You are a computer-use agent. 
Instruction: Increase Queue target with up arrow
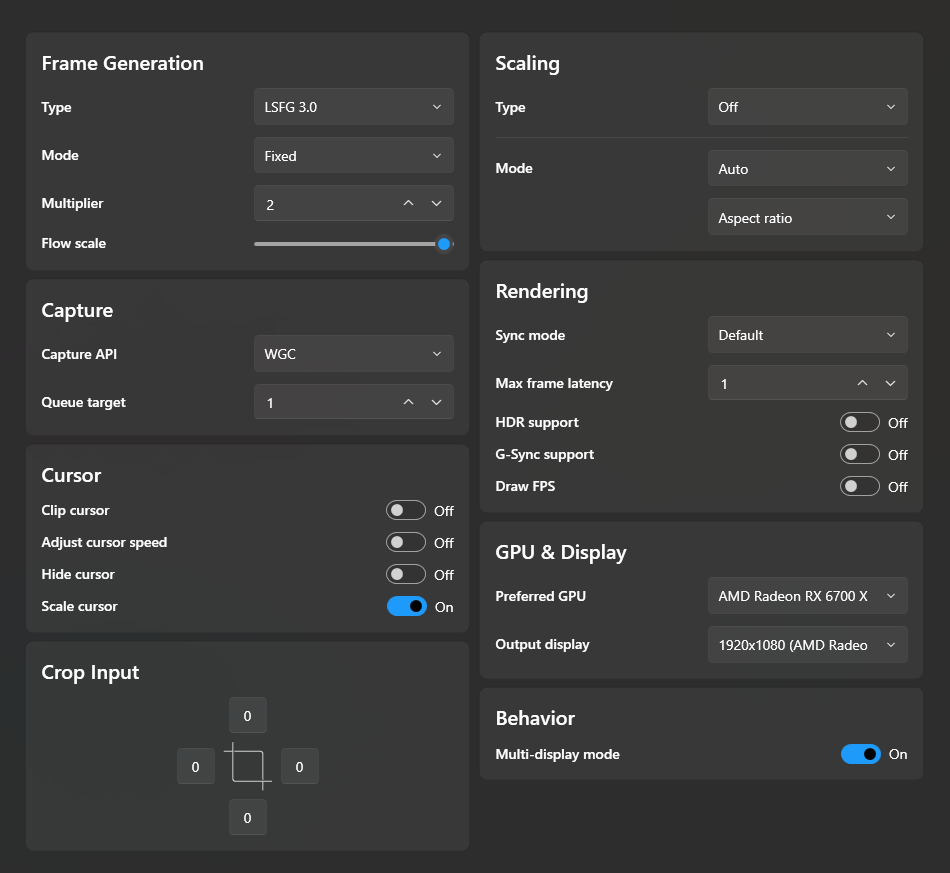tap(408, 402)
